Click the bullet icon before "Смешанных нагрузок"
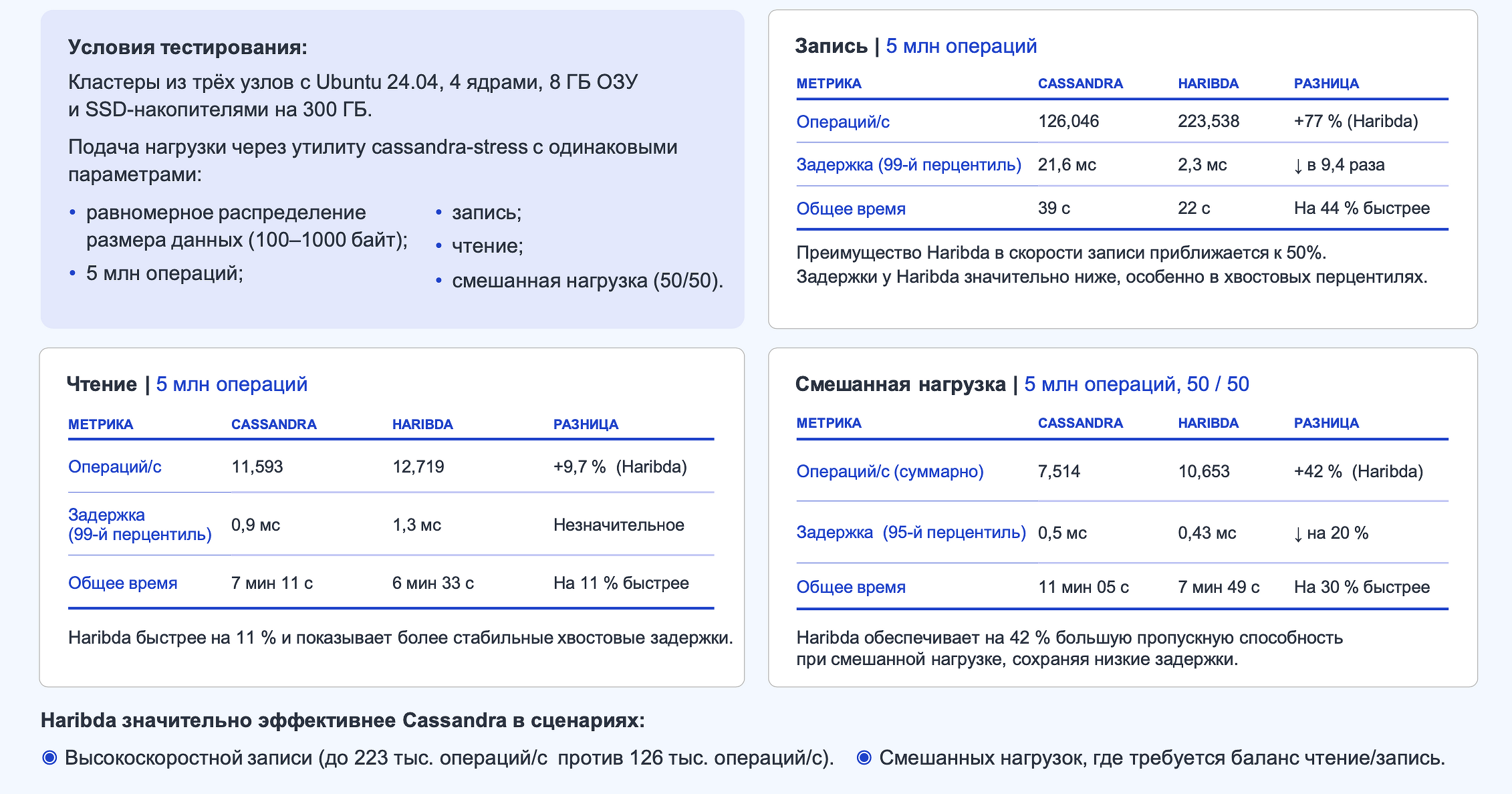The image size is (1512, 794). (864, 757)
